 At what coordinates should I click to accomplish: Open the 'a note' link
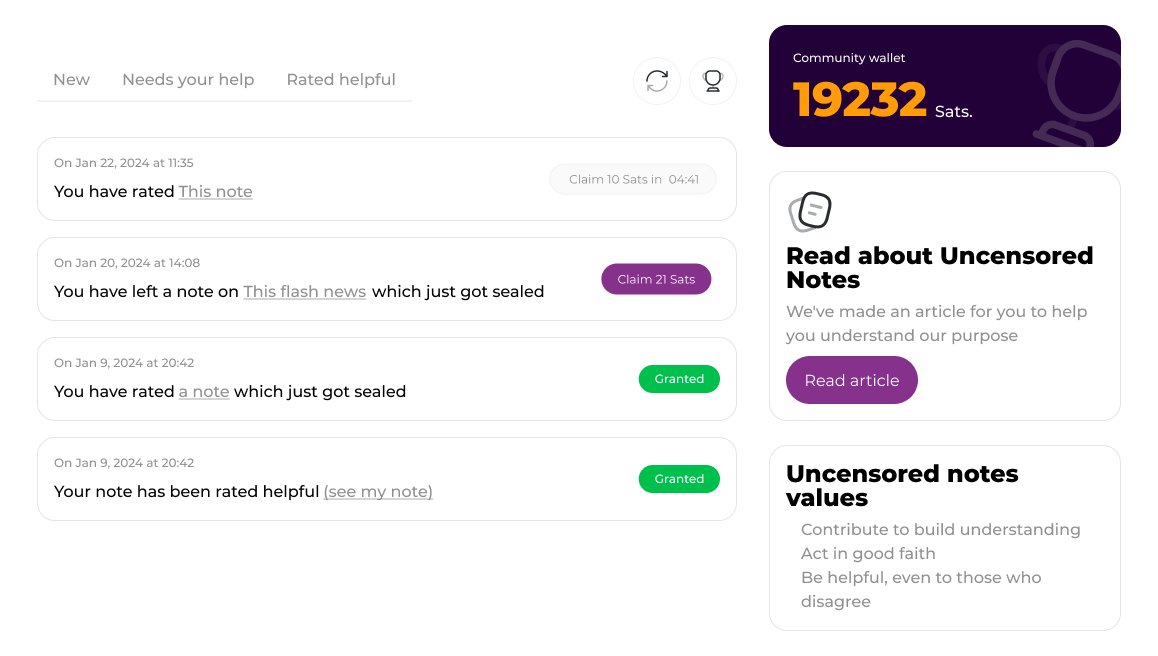[x=204, y=392]
